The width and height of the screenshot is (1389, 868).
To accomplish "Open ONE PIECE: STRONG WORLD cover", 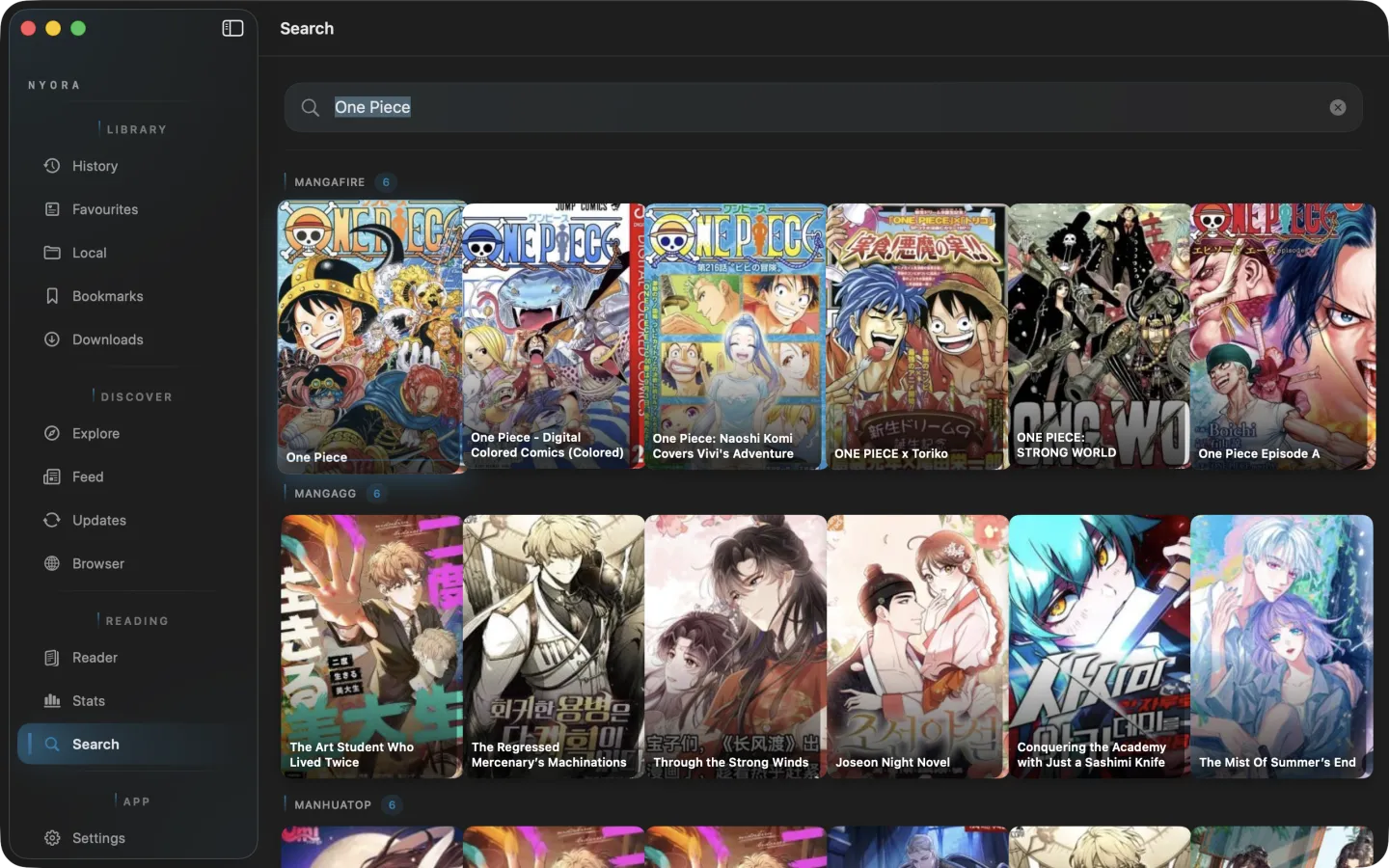I will pos(1100,337).
